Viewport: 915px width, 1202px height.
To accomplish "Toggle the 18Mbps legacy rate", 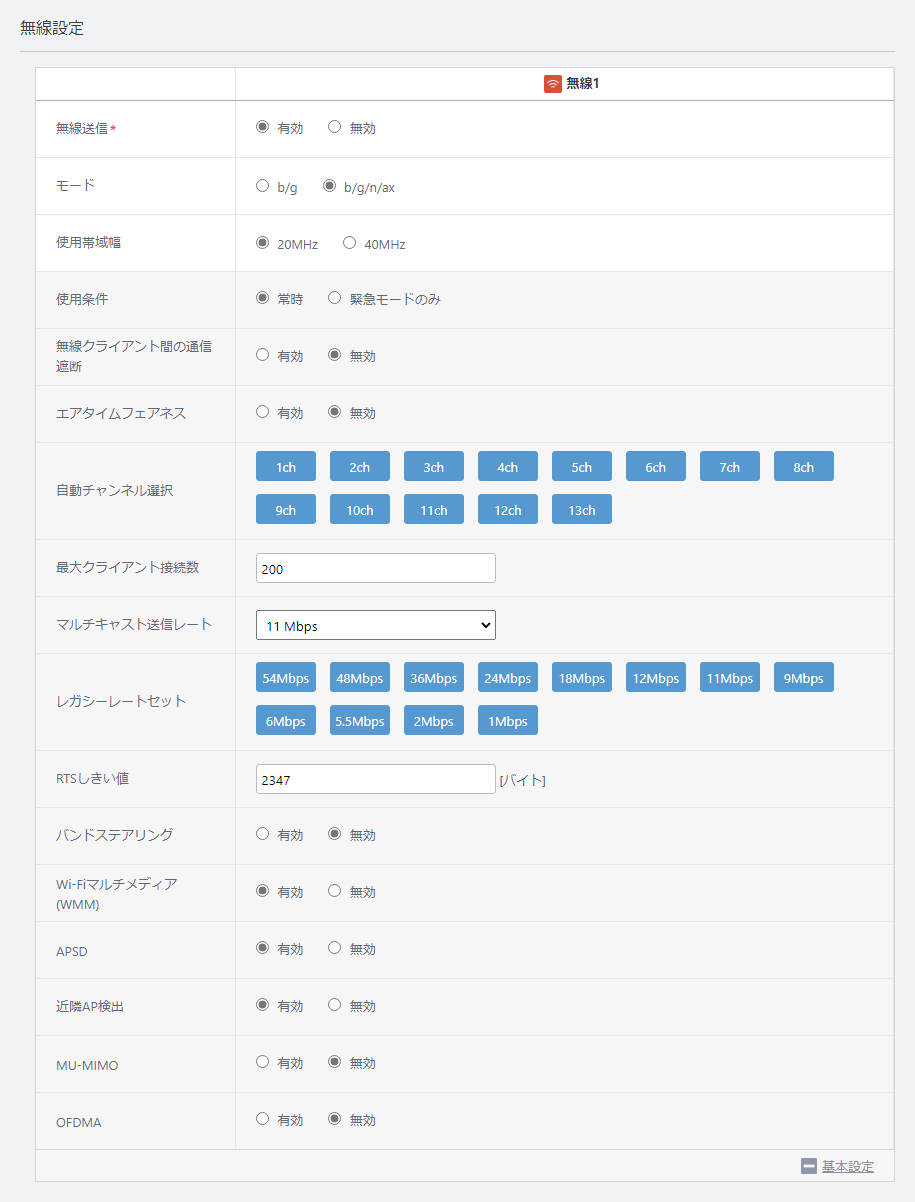I will 582,677.
